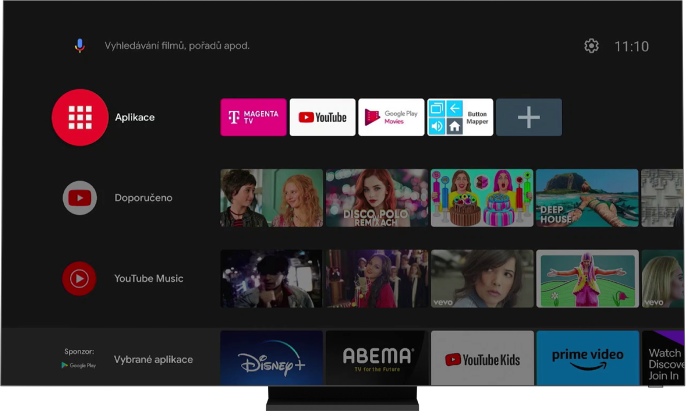Play the music video with woman in red

pyautogui.click(x=377, y=278)
